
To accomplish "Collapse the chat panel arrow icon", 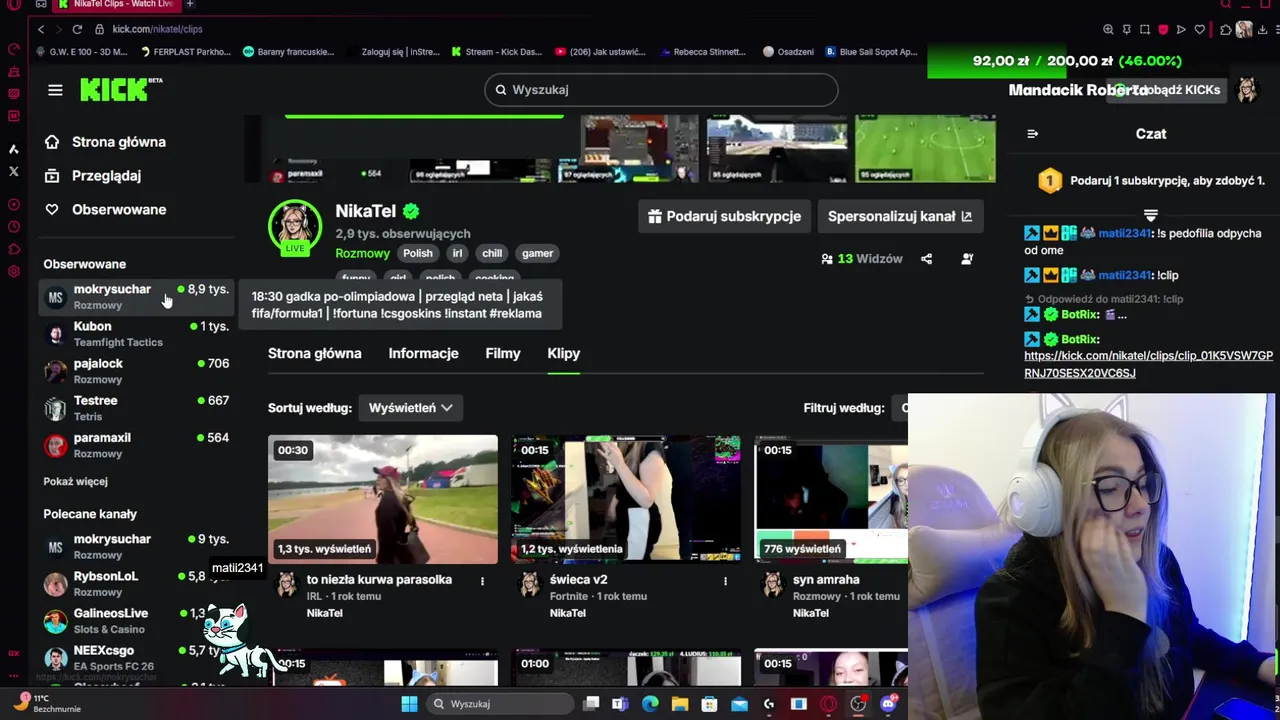I will (1033, 134).
